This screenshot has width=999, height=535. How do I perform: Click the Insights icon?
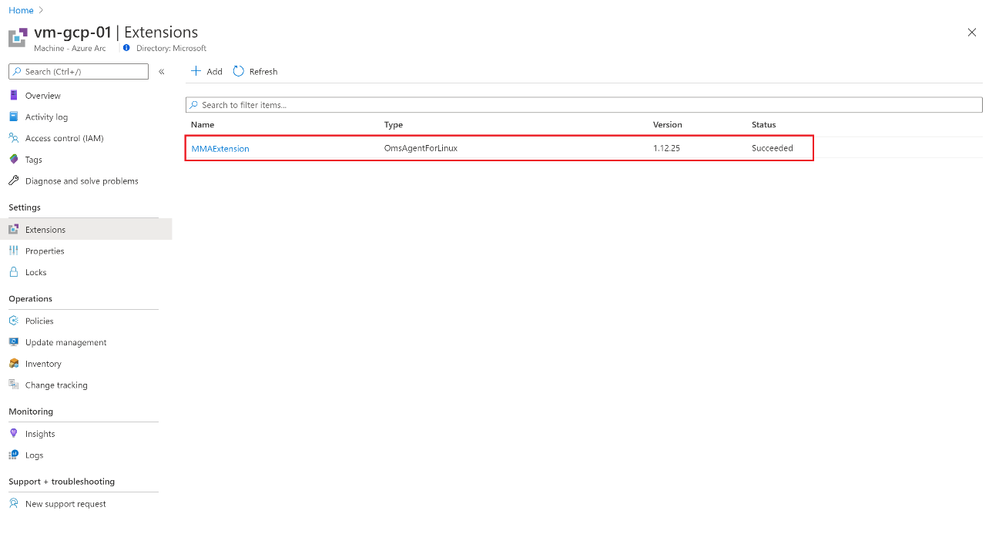pos(13,433)
